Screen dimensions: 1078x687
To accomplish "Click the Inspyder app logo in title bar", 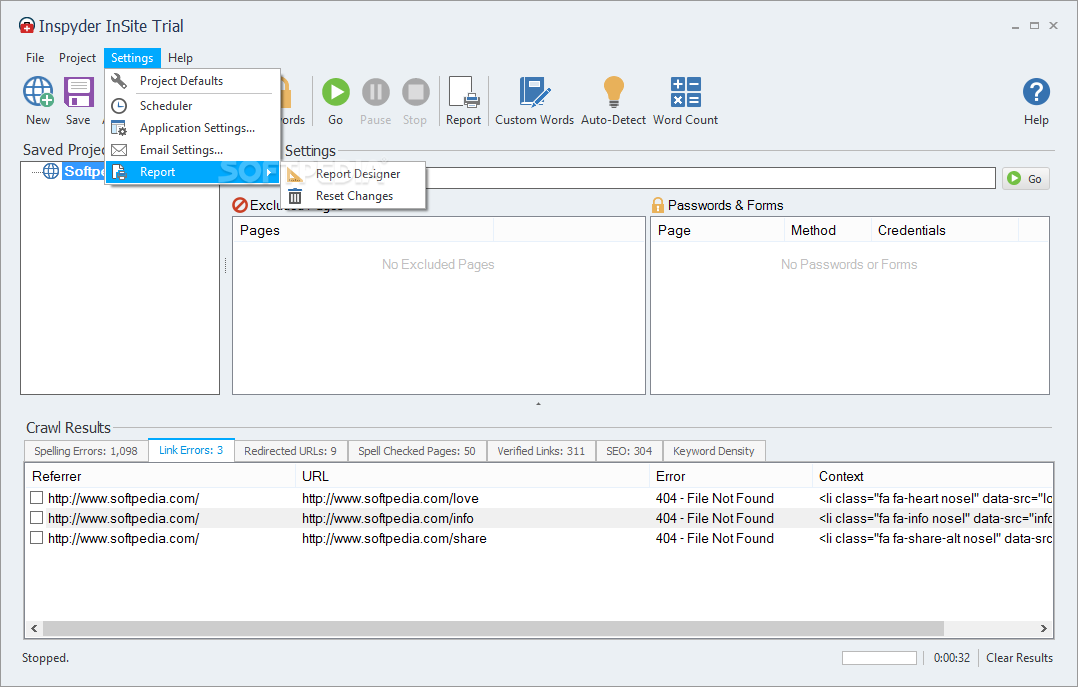I will click(x=26, y=26).
